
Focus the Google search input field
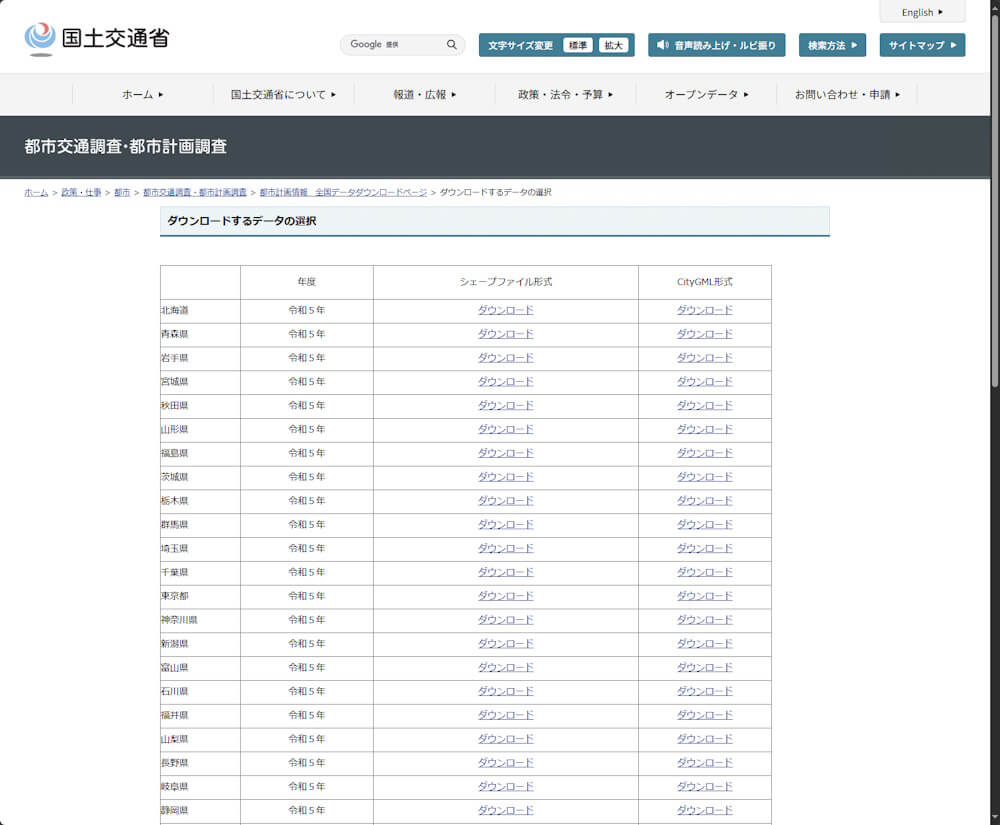point(400,45)
